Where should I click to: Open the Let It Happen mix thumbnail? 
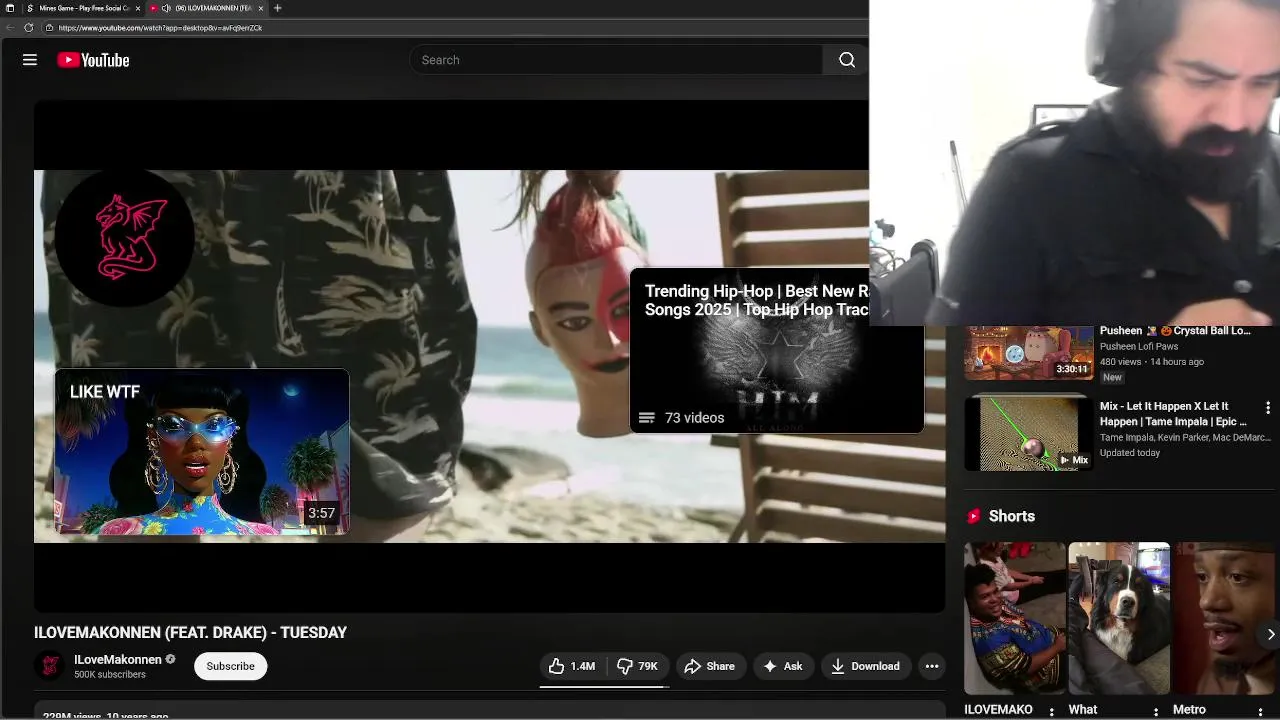[1028, 433]
